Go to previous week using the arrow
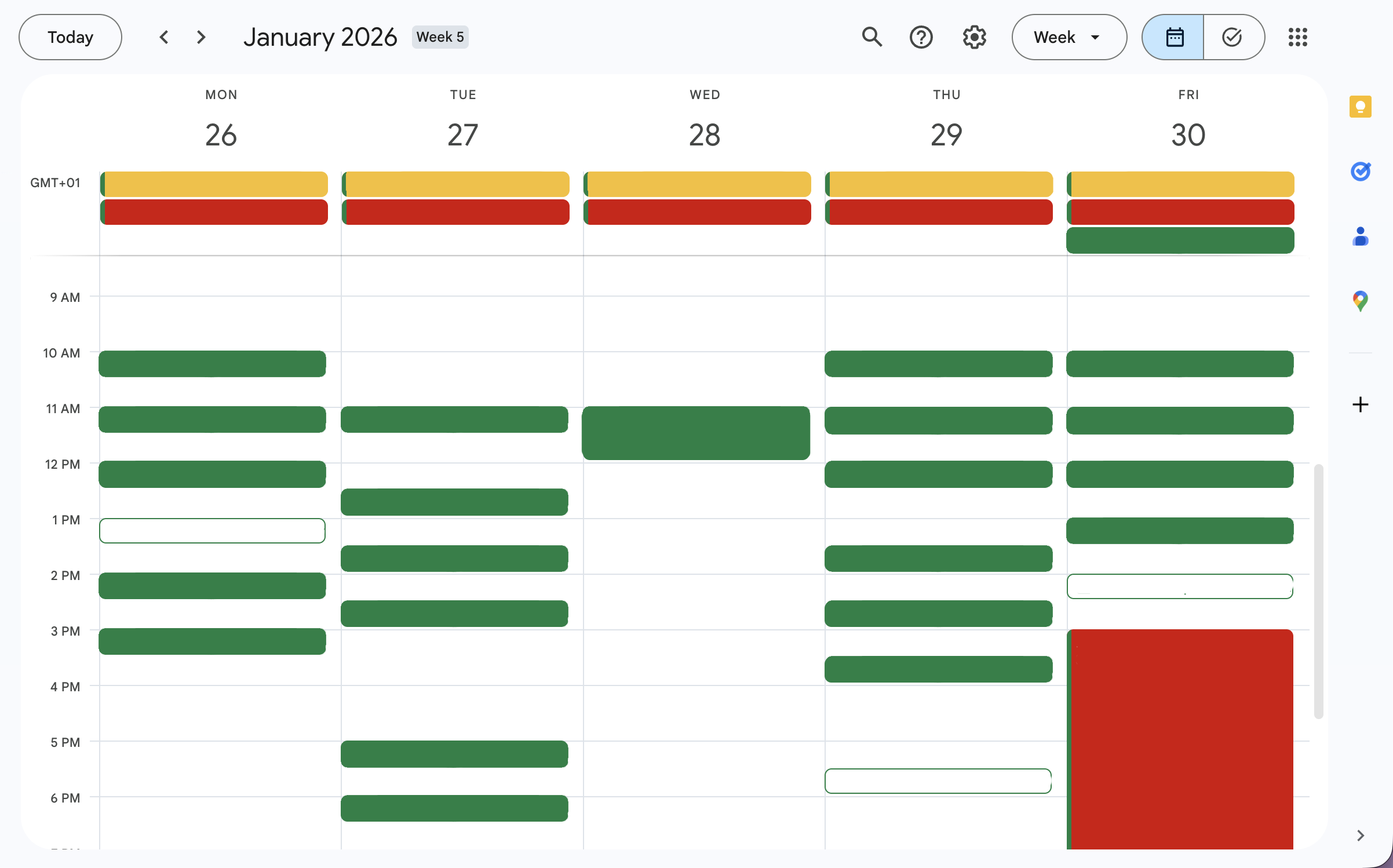The height and width of the screenshot is (868, 1393). 164,37
